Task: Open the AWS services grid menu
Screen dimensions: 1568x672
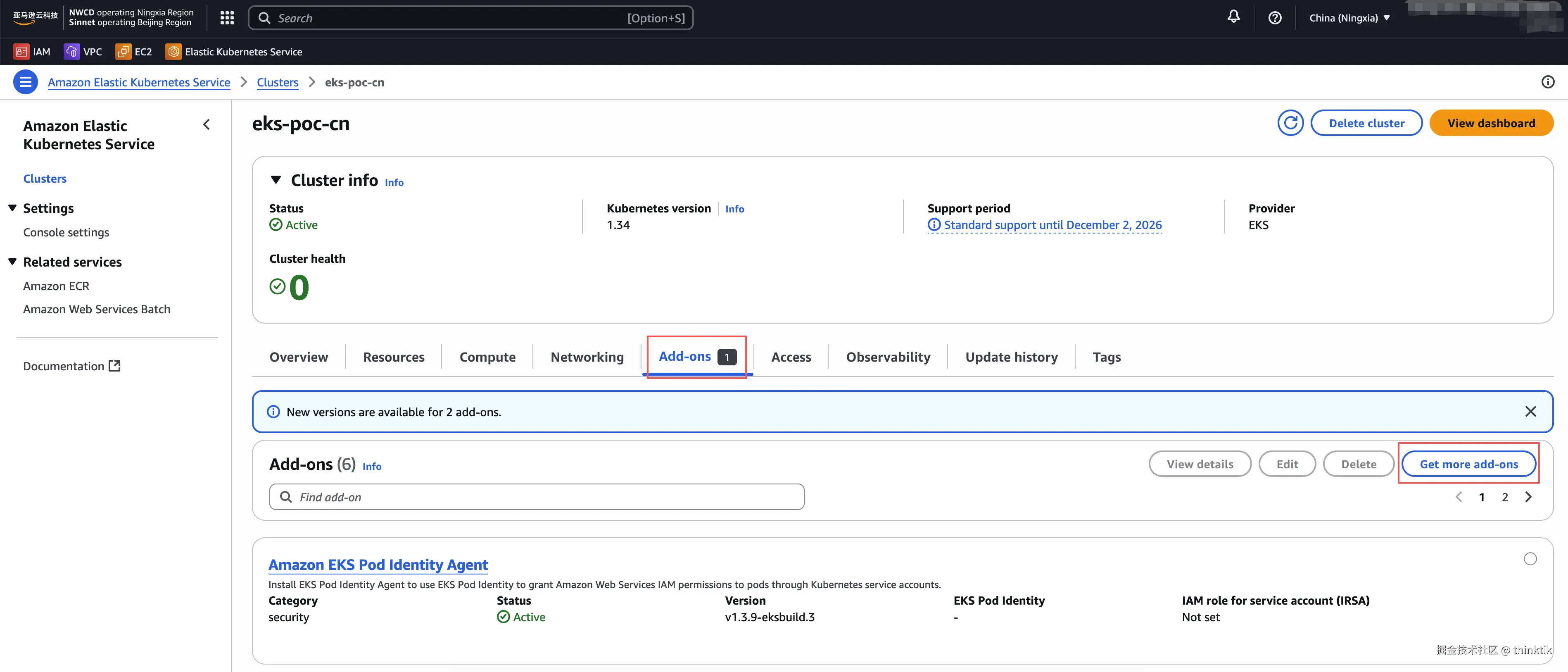Action: [x=227, y=18]
